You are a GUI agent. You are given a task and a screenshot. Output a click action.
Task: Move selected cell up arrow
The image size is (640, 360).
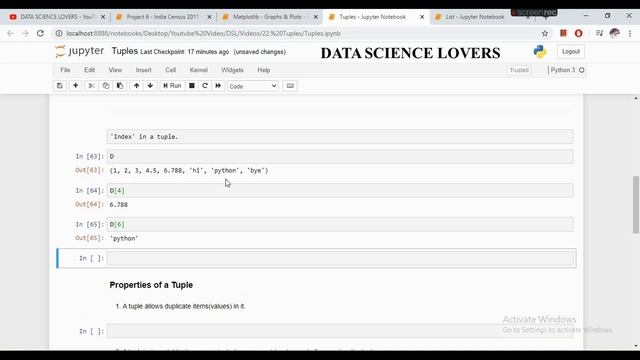click(136, 86)
